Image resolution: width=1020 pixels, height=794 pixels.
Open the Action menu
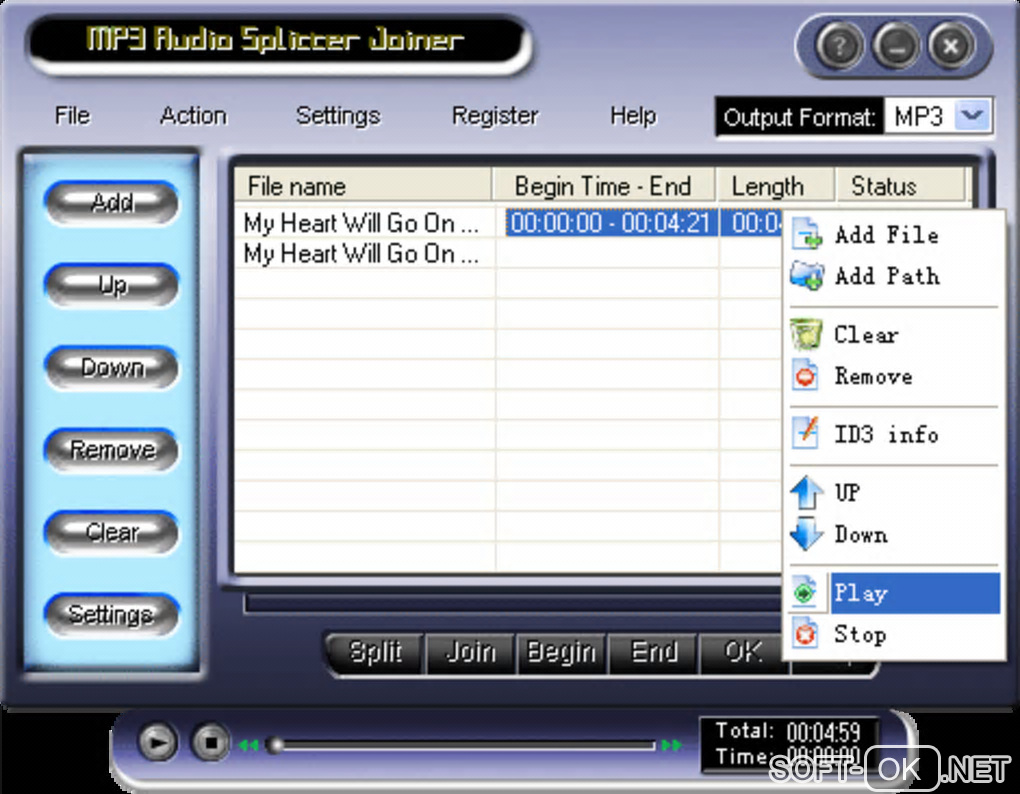point(193,116)
